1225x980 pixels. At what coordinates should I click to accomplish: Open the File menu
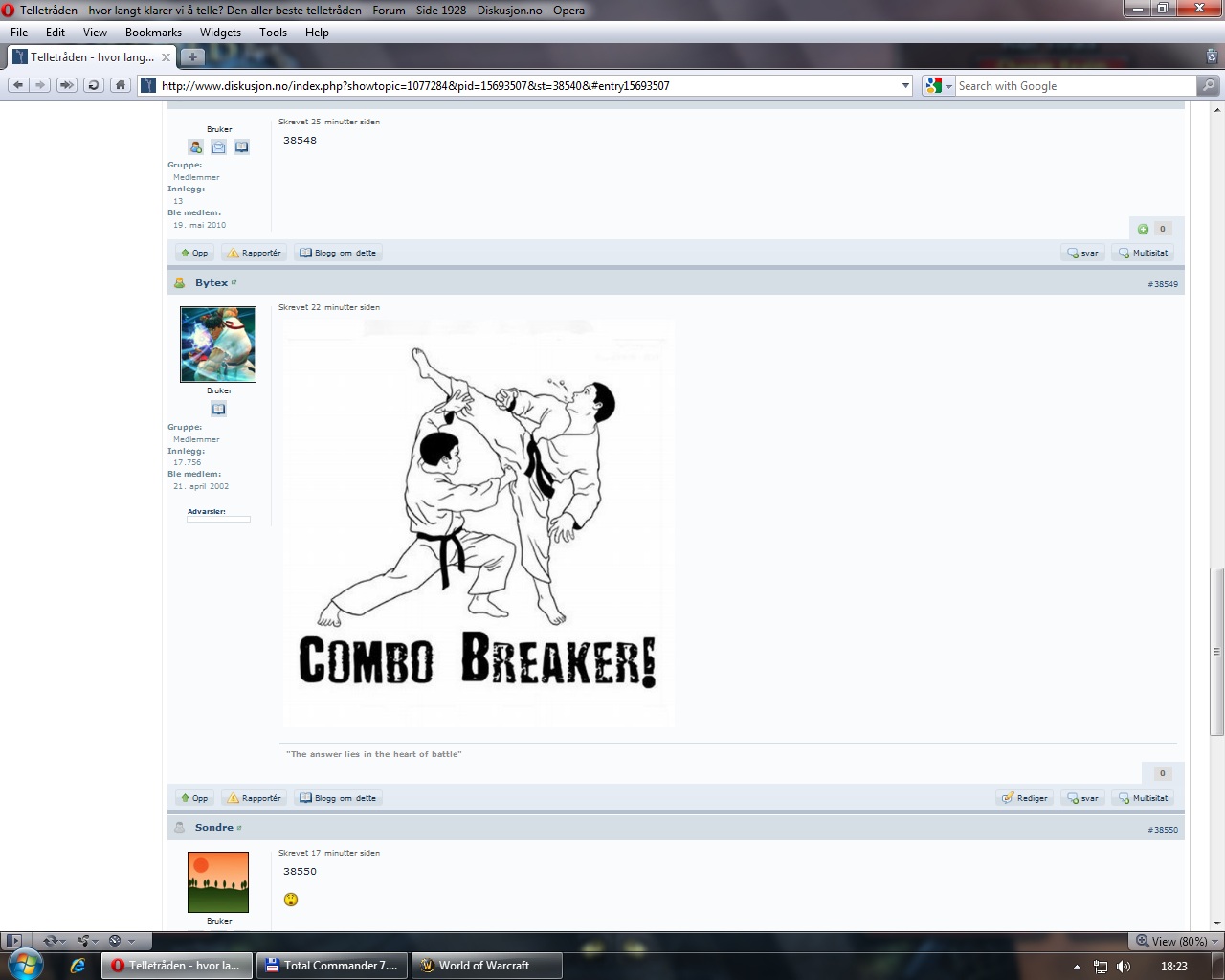[x=19, y=32]
